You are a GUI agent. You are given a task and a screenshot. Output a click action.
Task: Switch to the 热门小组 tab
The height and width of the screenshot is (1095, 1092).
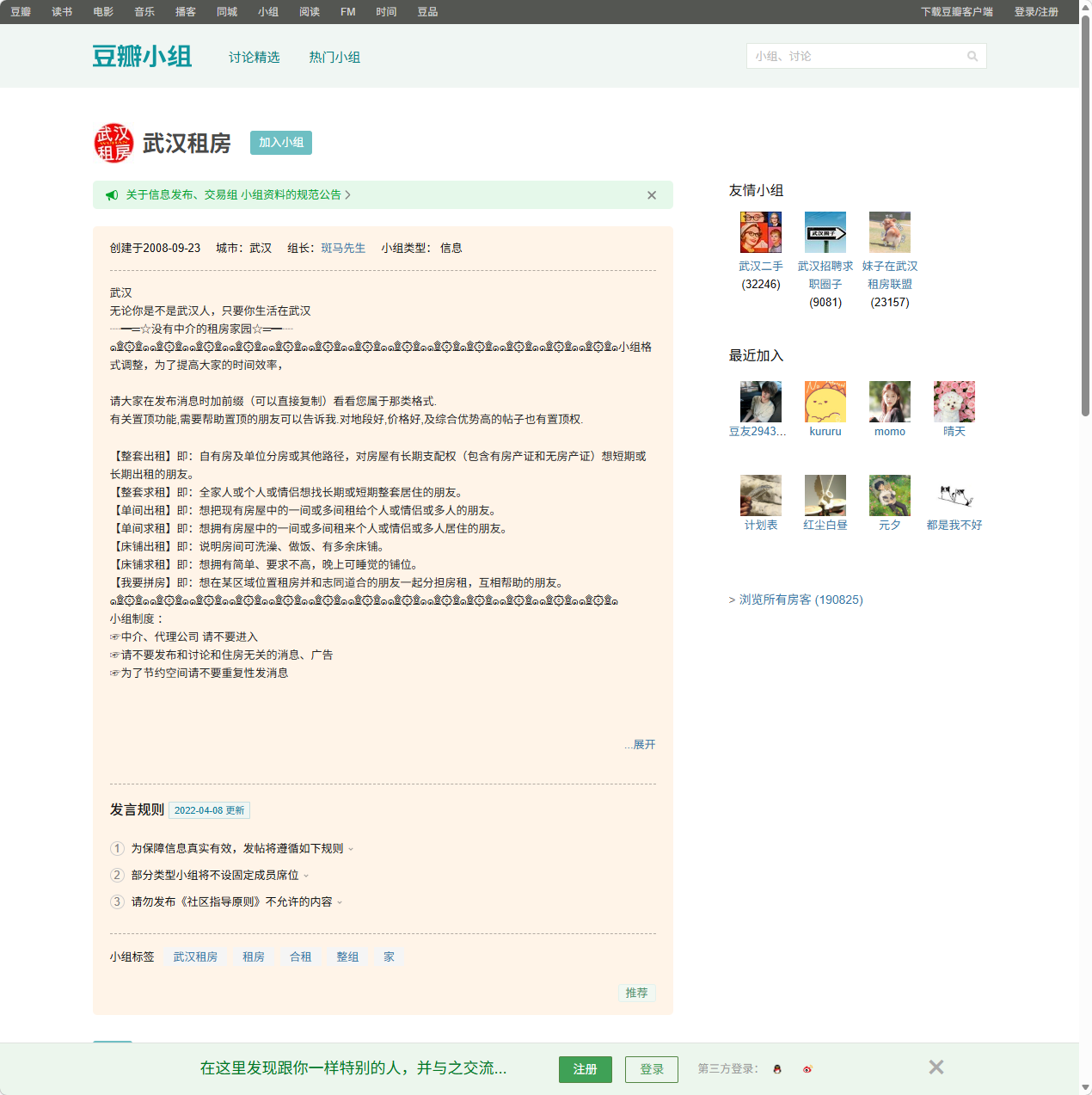334,57
